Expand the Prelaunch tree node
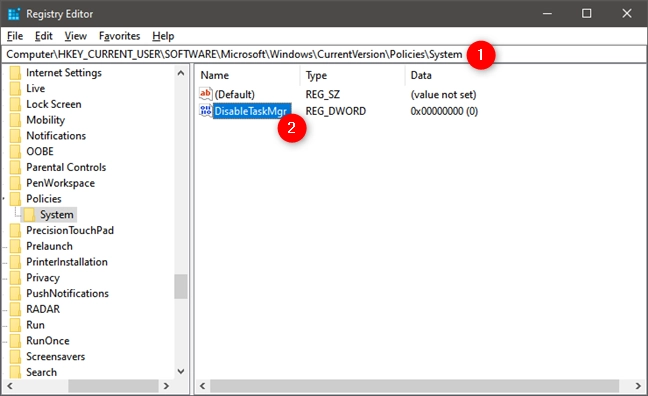This screenshot has width=648, height=396. (5, 247)
